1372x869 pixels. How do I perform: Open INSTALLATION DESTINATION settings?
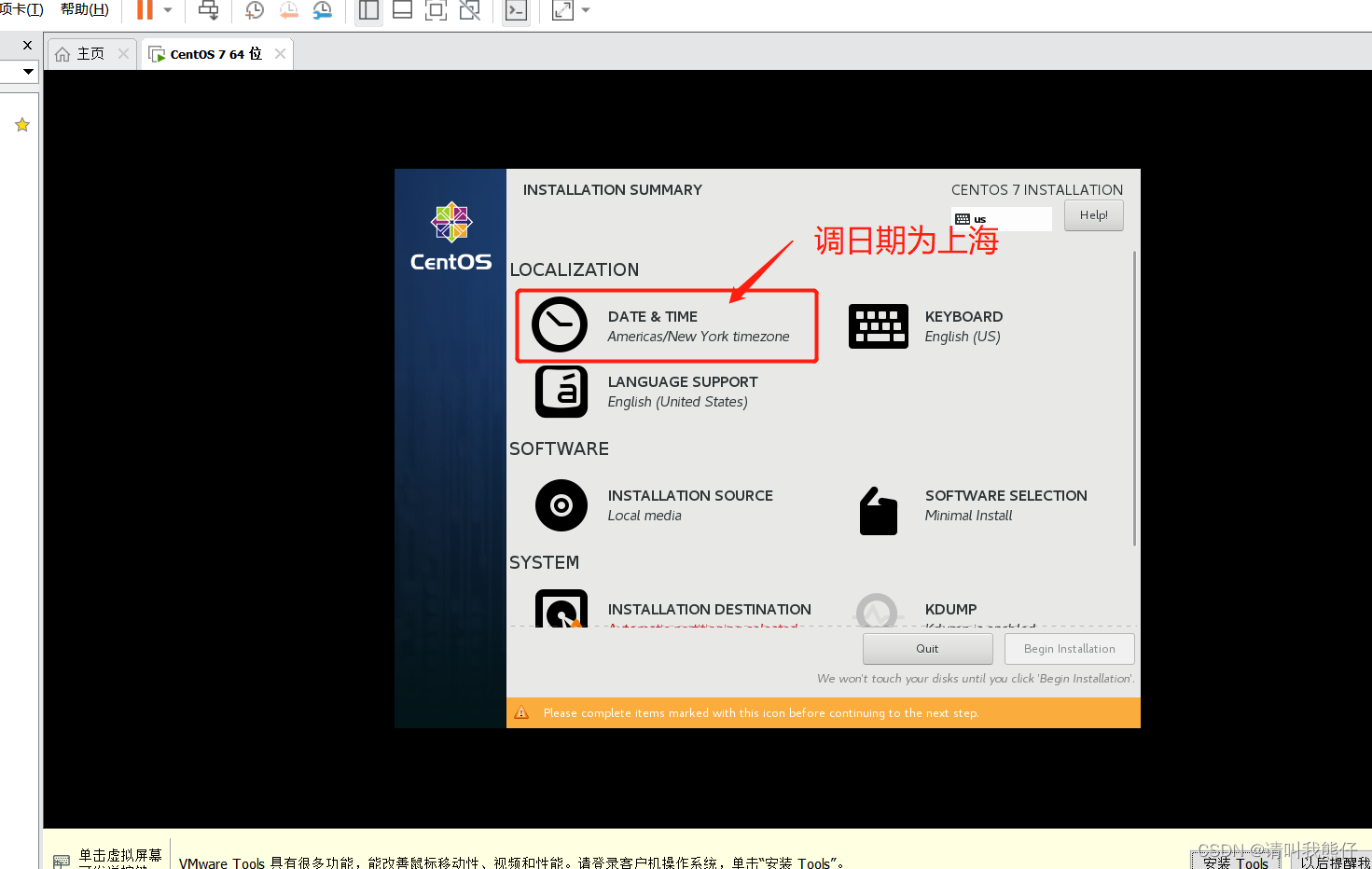pyautogui.click(x=709, y=609)
